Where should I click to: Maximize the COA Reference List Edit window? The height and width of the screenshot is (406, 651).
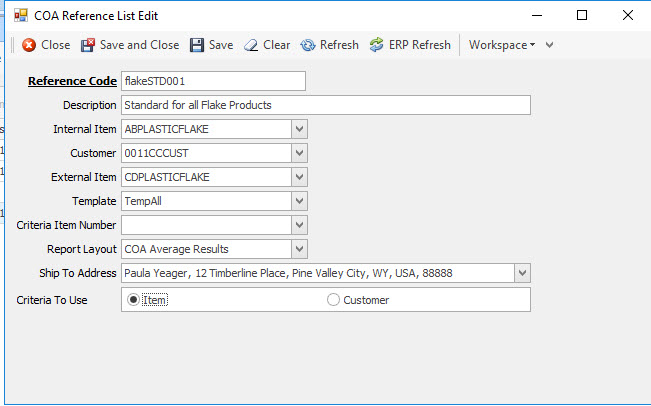click(x=582, y=15)
